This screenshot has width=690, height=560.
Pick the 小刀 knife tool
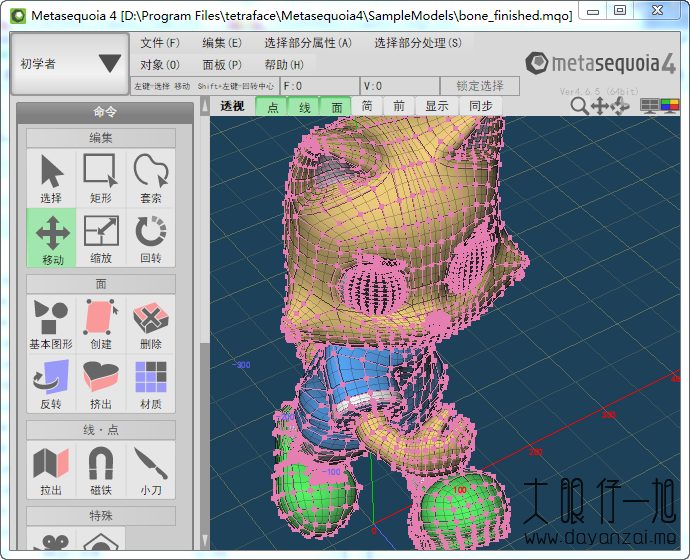coord(150,470)
